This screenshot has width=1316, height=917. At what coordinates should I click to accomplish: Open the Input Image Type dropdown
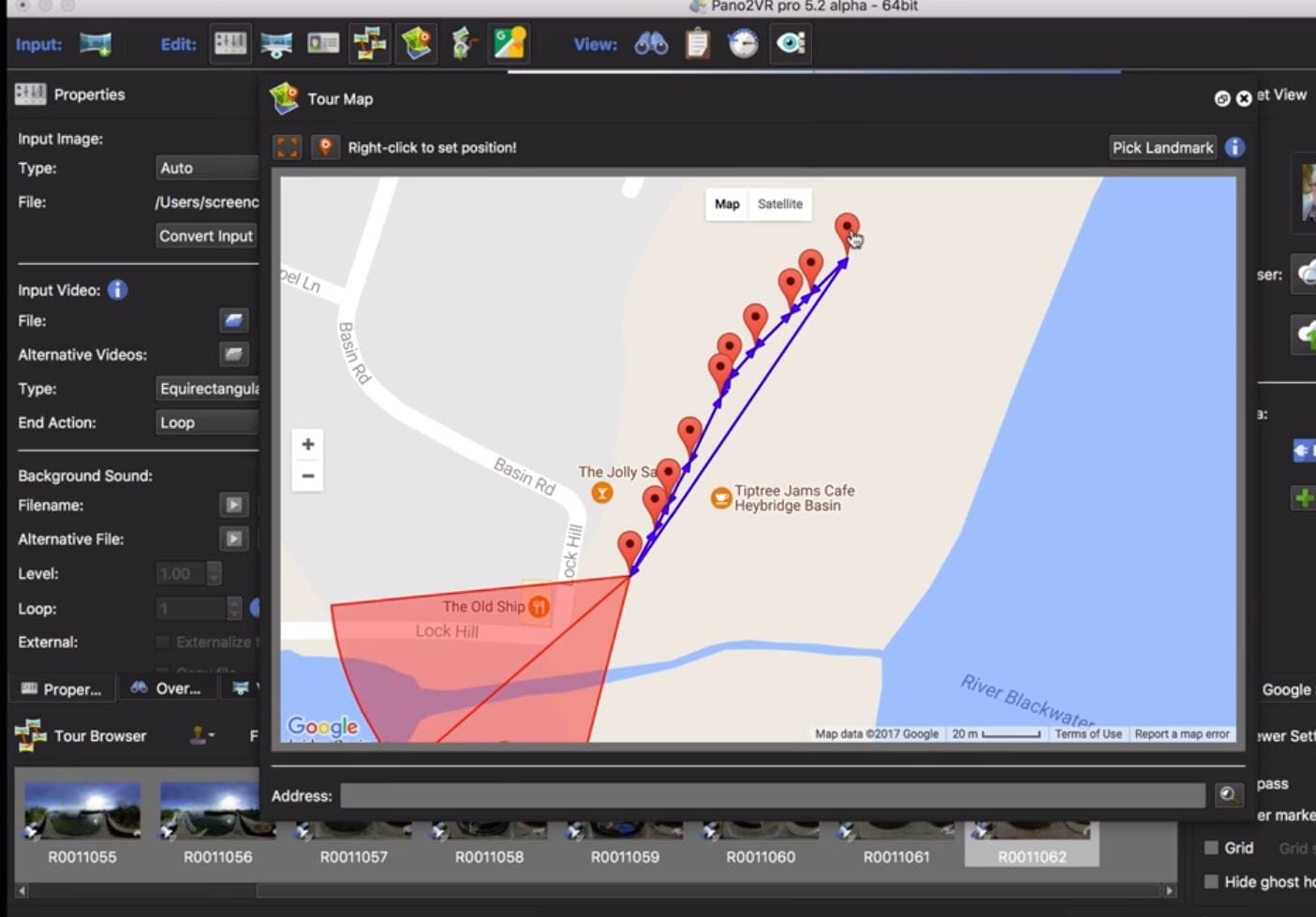(206, 168)
